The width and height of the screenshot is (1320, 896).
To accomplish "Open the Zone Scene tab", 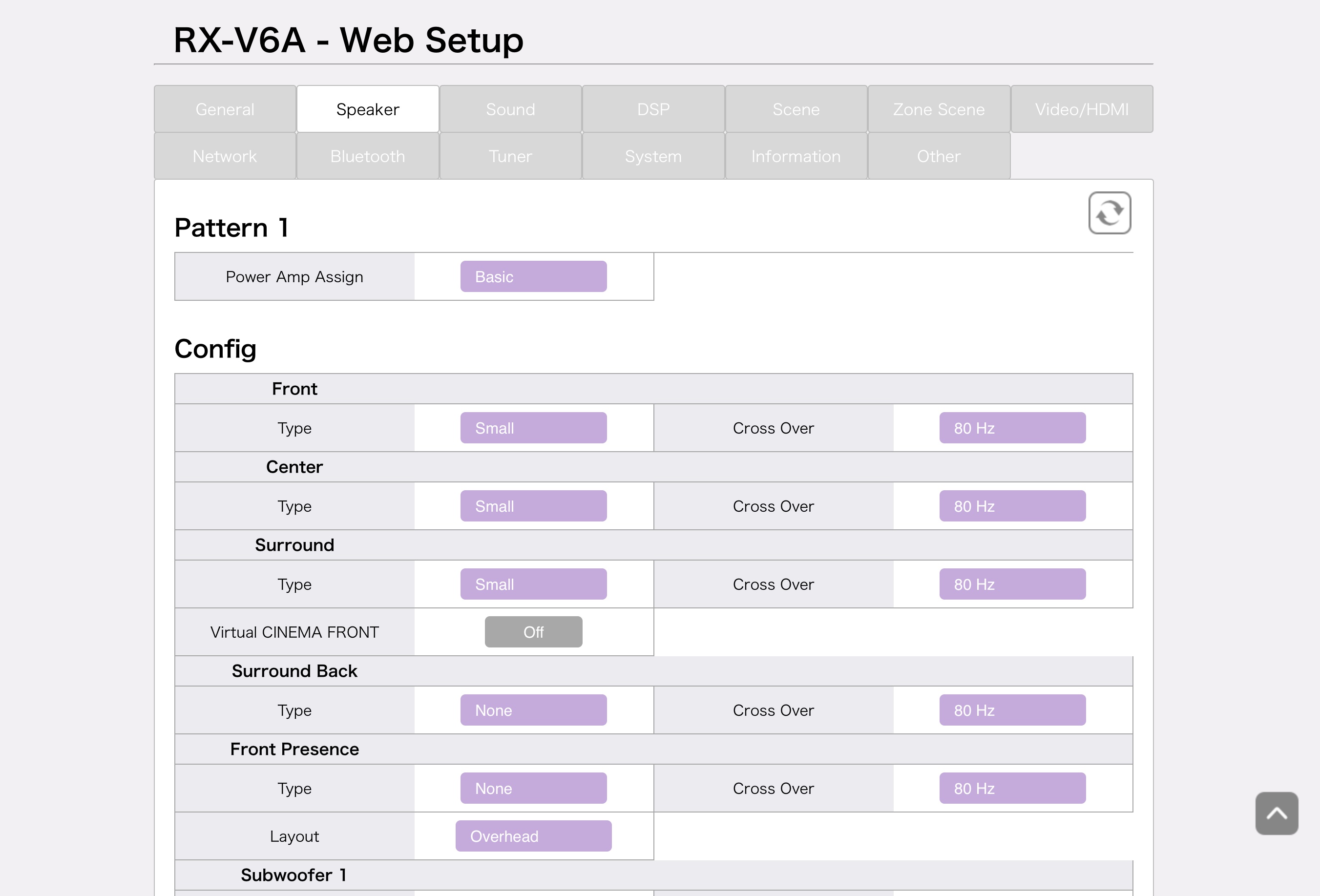I will point(939,109).
